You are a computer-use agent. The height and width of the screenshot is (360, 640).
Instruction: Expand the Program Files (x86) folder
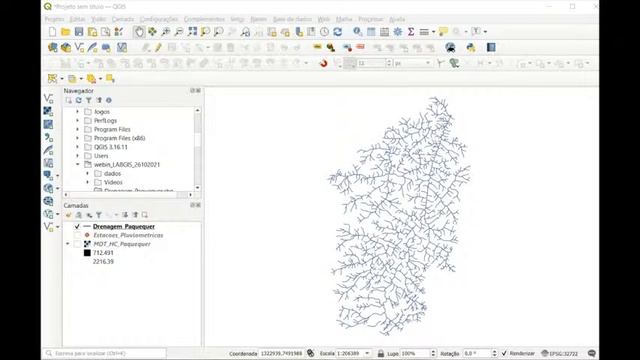coord(78,138)
